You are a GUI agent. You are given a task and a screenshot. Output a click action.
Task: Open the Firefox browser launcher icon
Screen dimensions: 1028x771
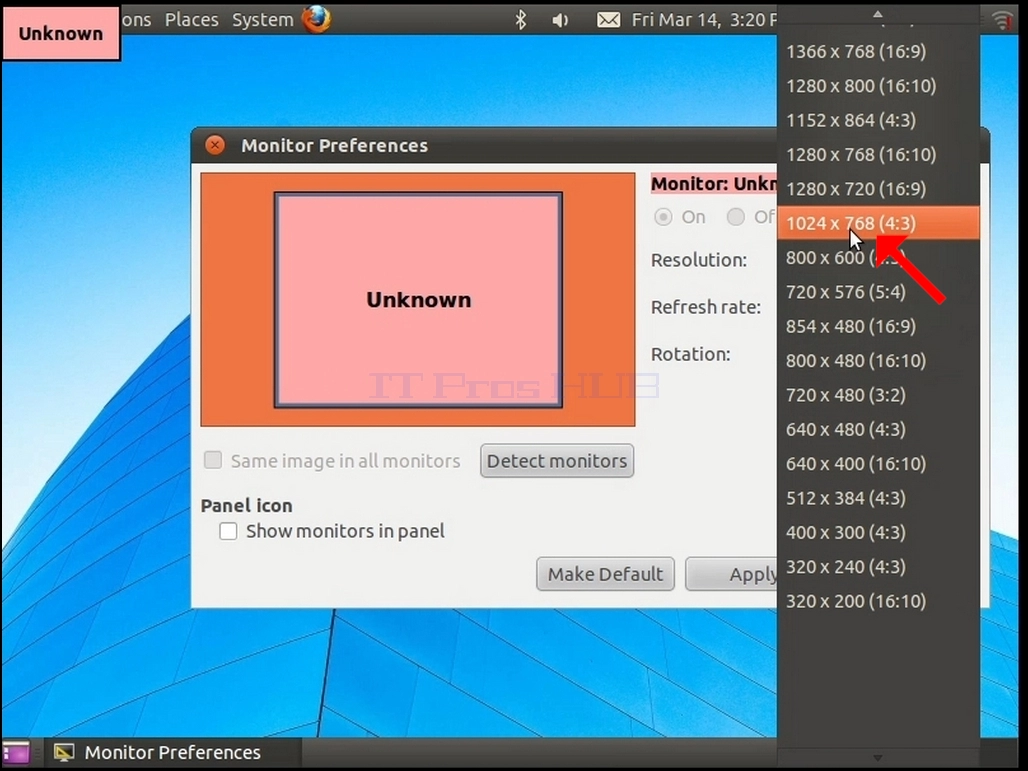tap(317, 19)
